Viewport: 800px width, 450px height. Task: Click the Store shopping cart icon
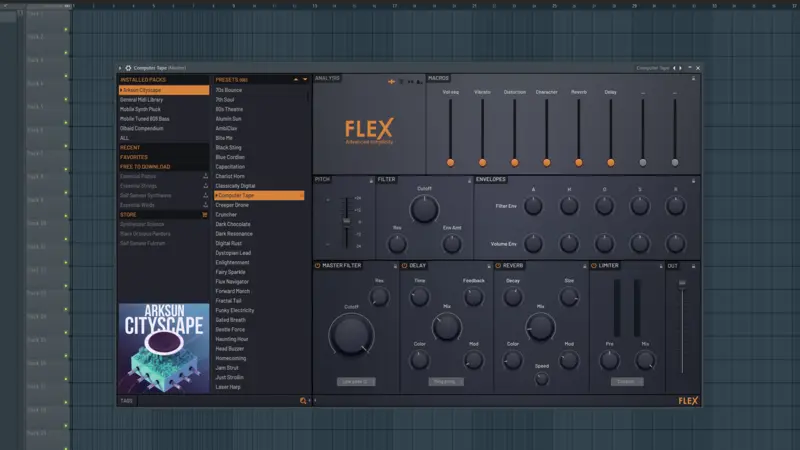click(x=205, y=215)
